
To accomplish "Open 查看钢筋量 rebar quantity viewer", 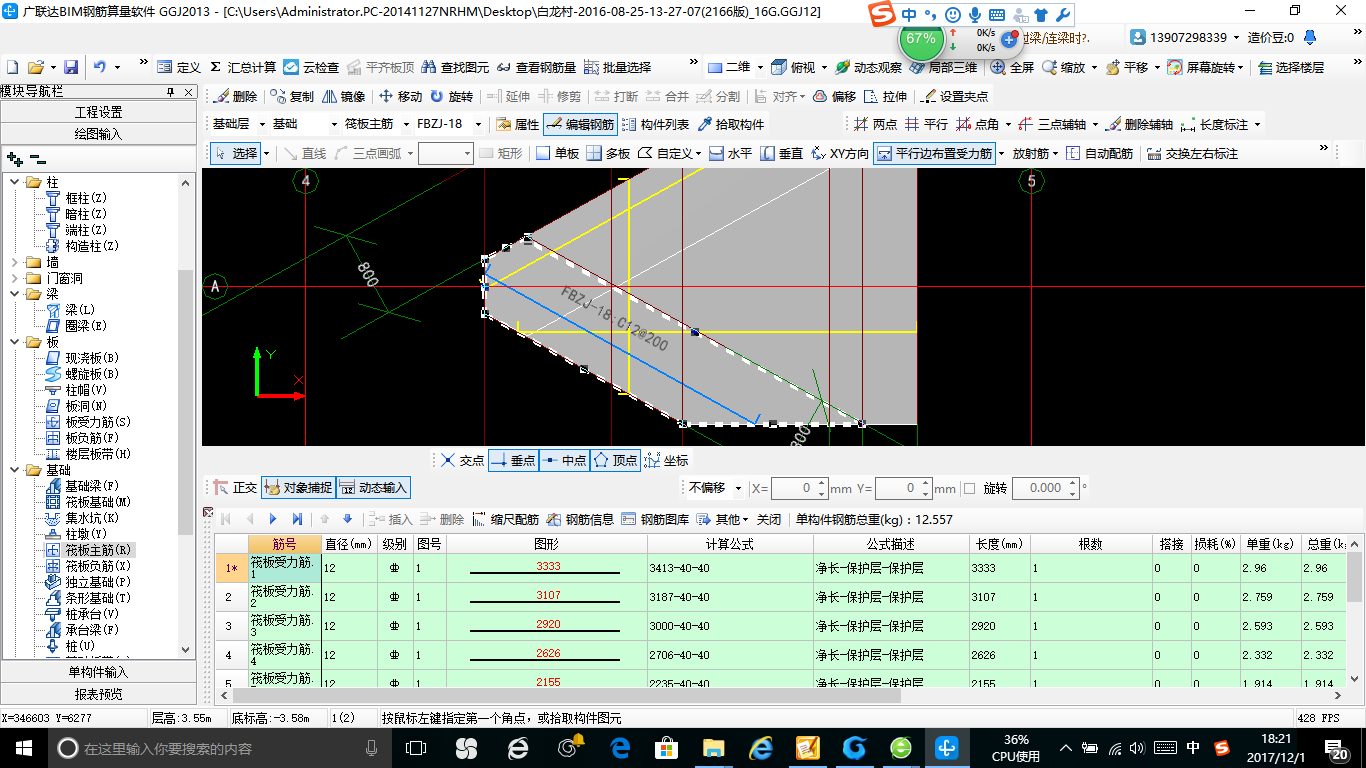I will pyautogui.click(x=537, y=67).
